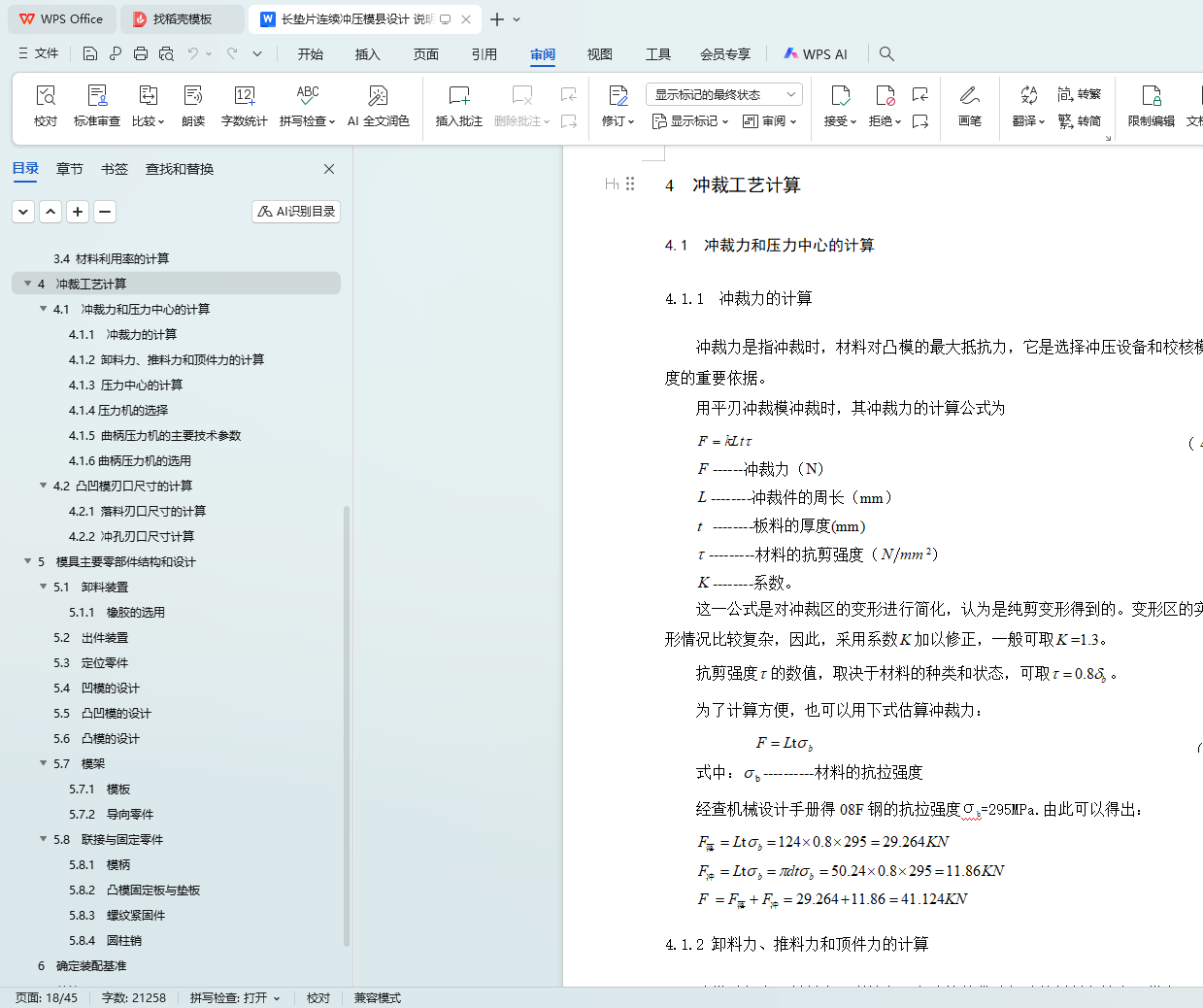Click 转简 convert to simplified Chinese
1203x1008 pixels.
pos(1080,120)
